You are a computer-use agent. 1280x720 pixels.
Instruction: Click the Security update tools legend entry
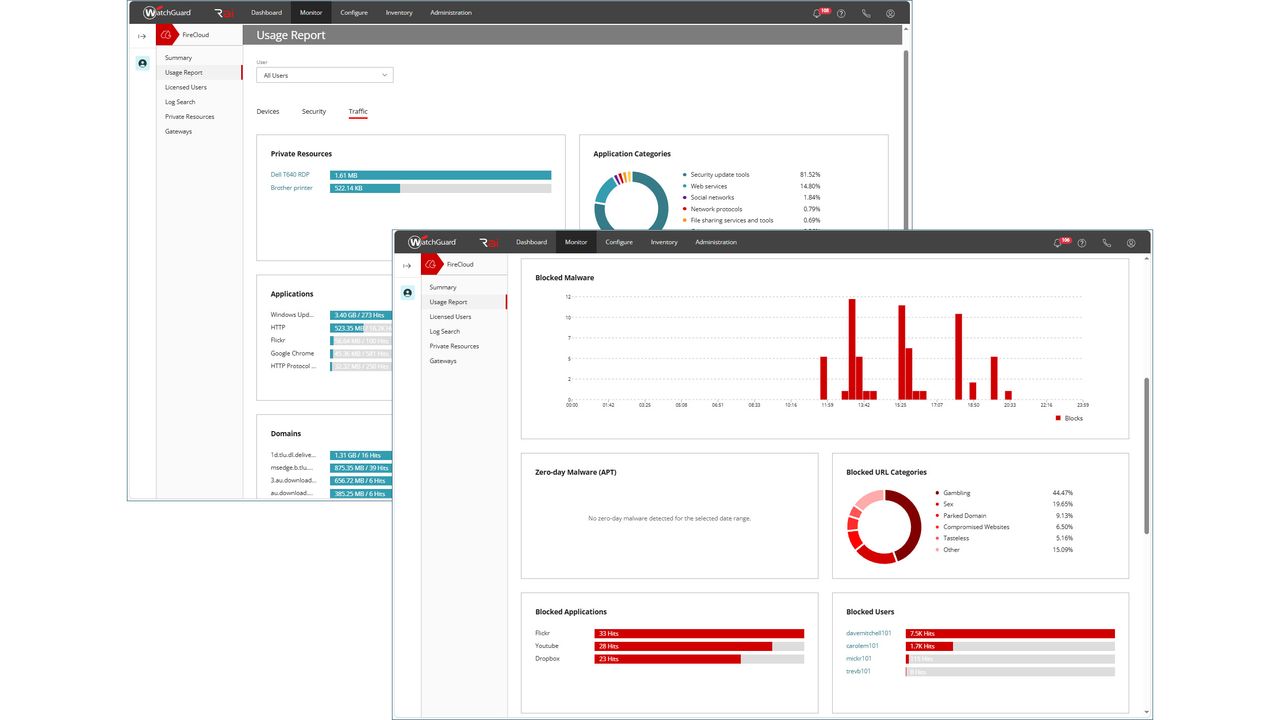click(x=719, y=175)
